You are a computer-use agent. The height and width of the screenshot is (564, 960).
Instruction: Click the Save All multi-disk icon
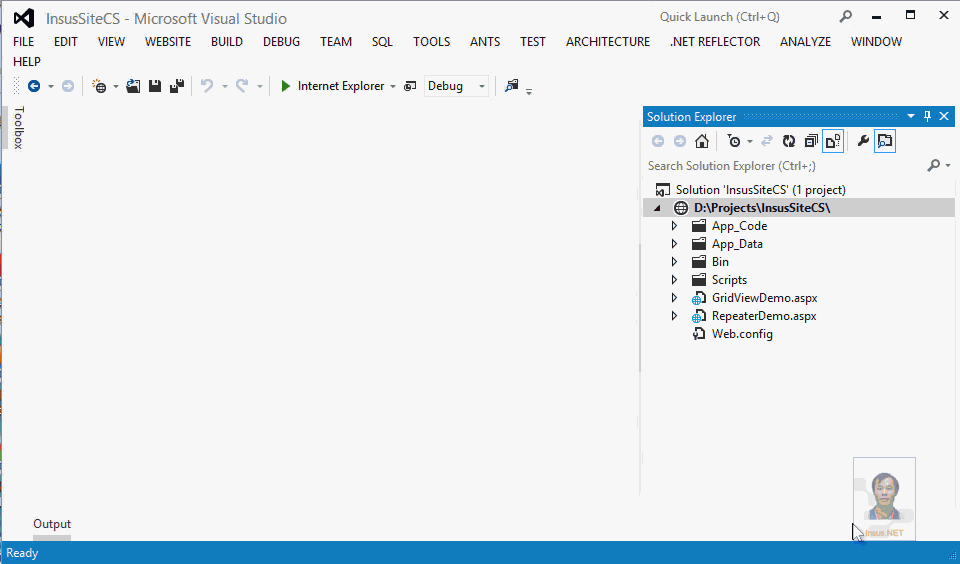(177, 86)
